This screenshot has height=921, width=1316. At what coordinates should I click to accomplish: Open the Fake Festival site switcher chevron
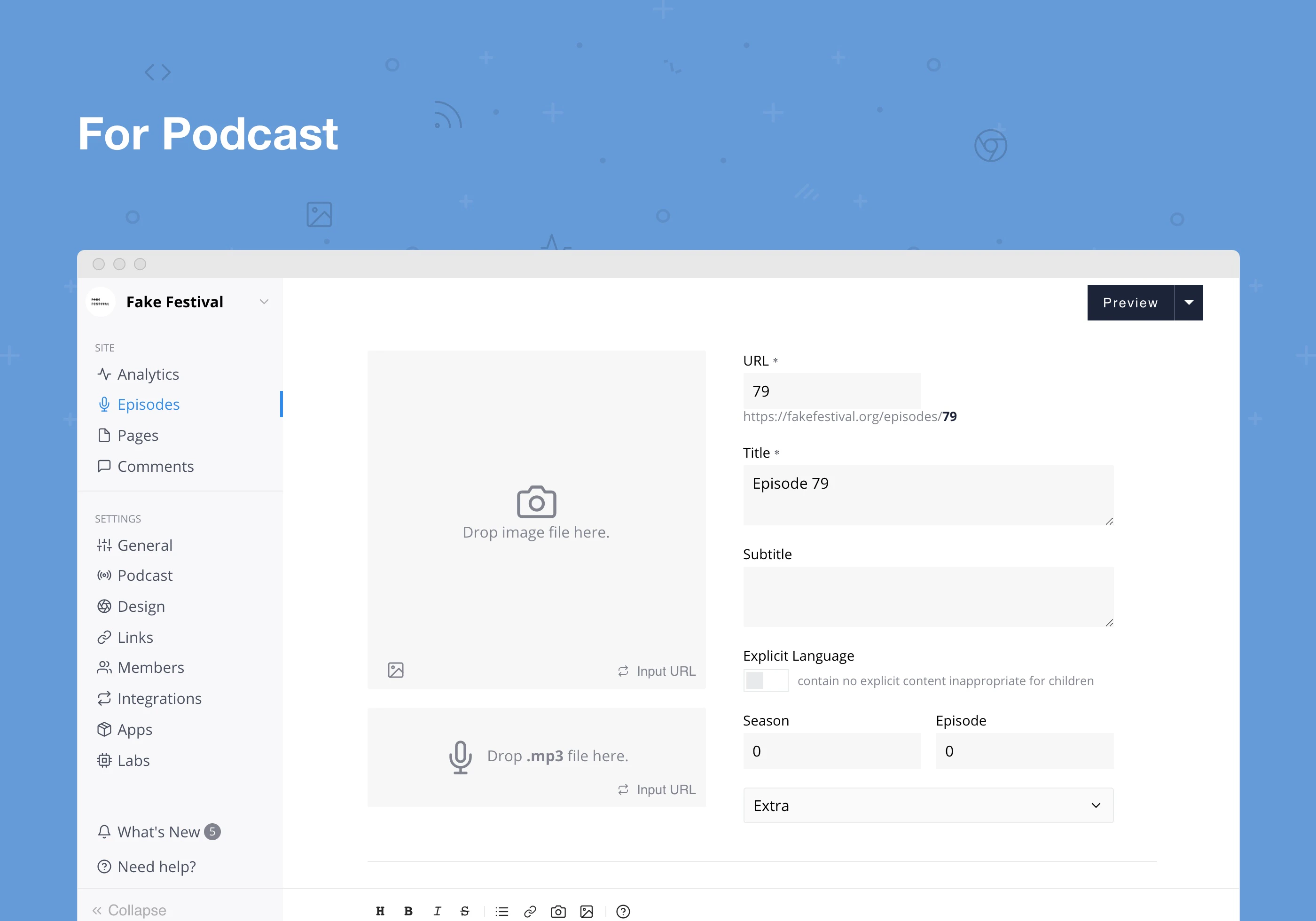pyautogui.click(x=264, y=302)
